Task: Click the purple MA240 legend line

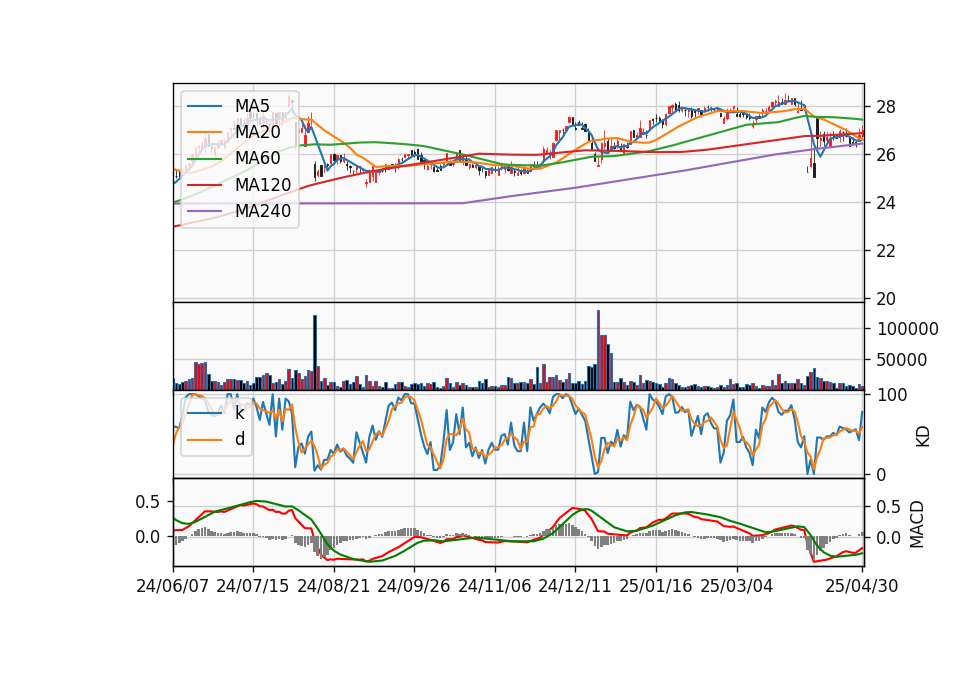Action: point(204,211)
